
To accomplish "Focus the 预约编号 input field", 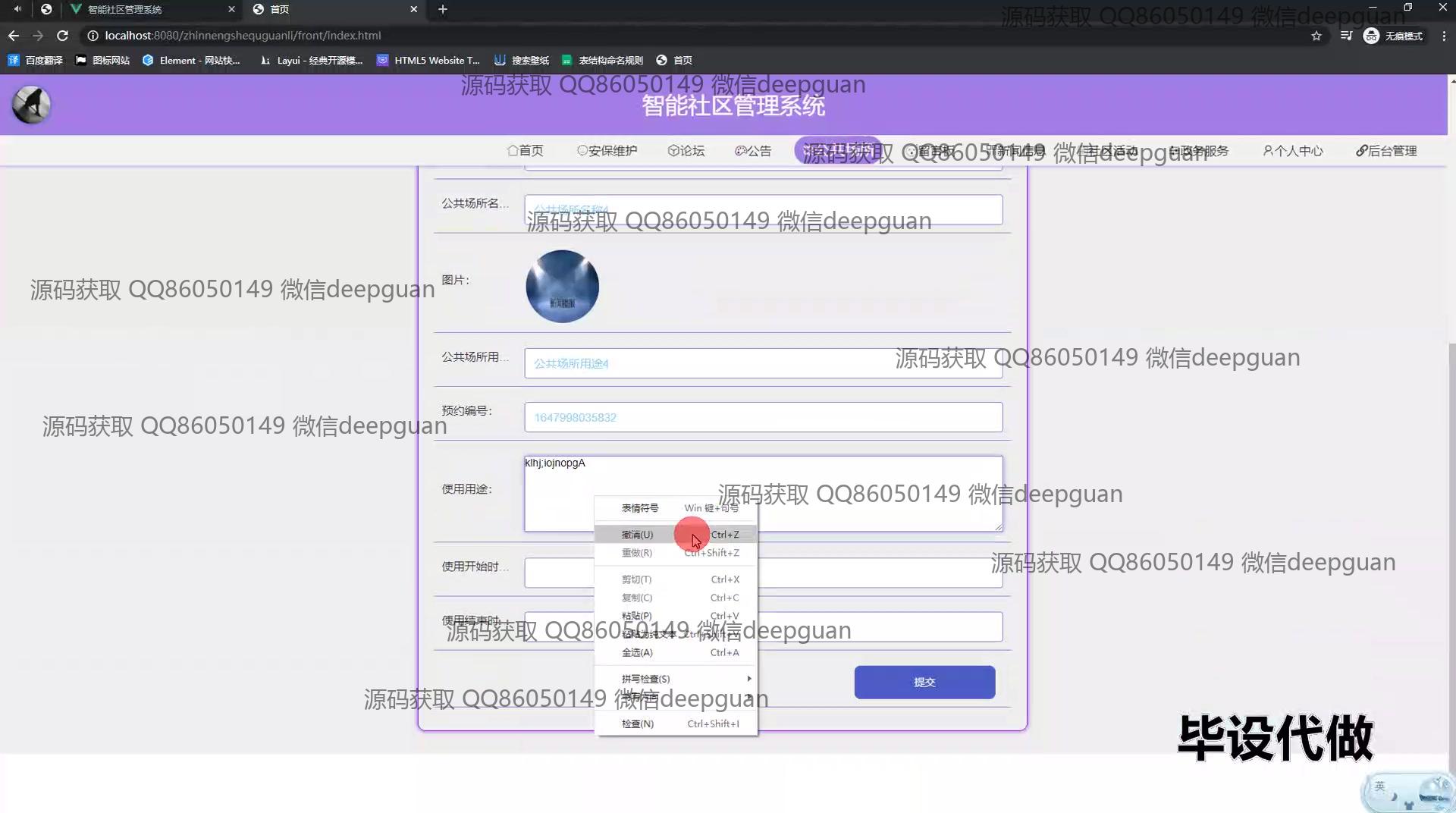I will pyautogui.click(x=763, y=417).
